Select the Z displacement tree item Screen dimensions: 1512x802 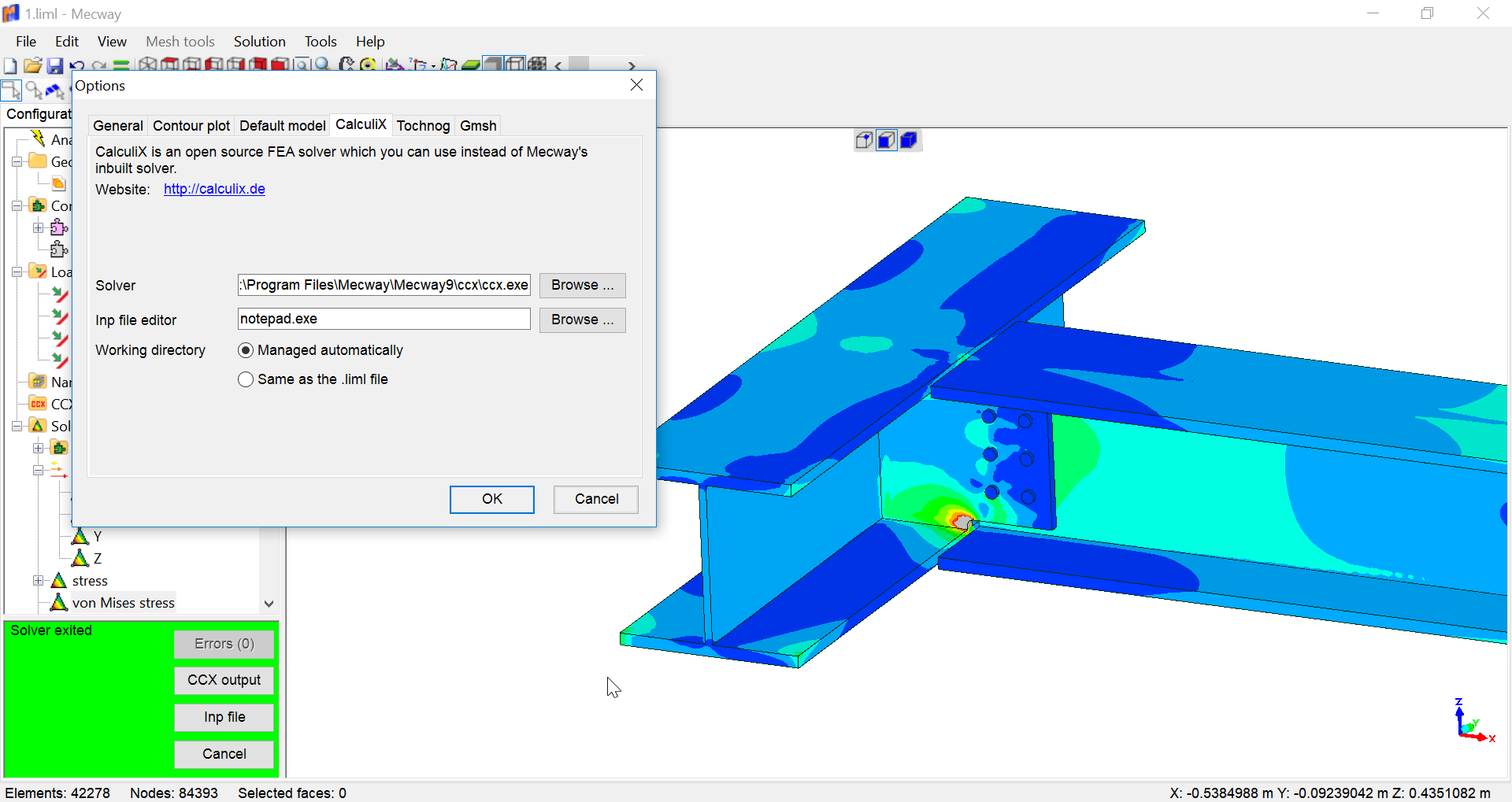pyautogui.click(x=98, y=559)
